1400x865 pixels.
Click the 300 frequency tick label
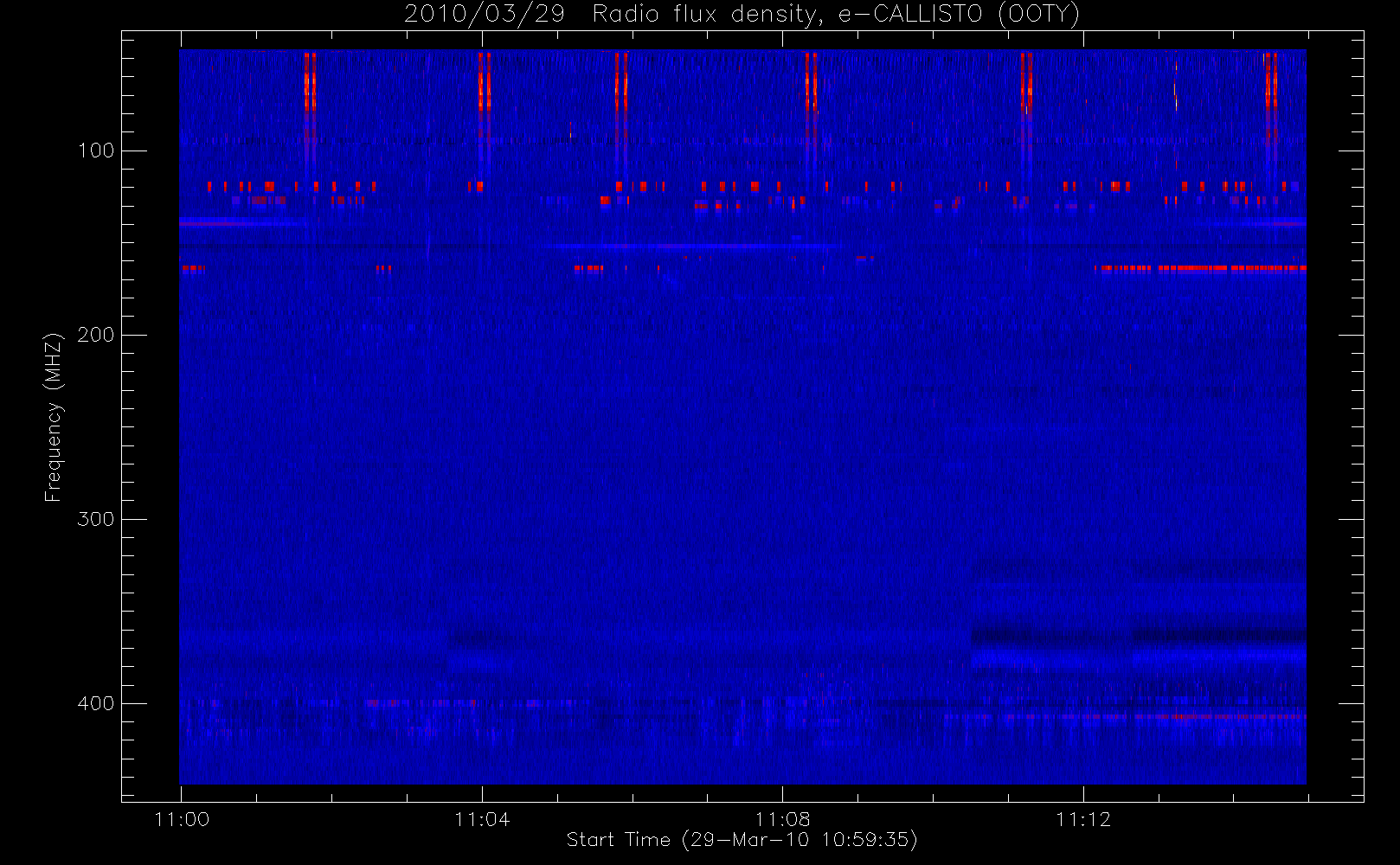(96, 519)
